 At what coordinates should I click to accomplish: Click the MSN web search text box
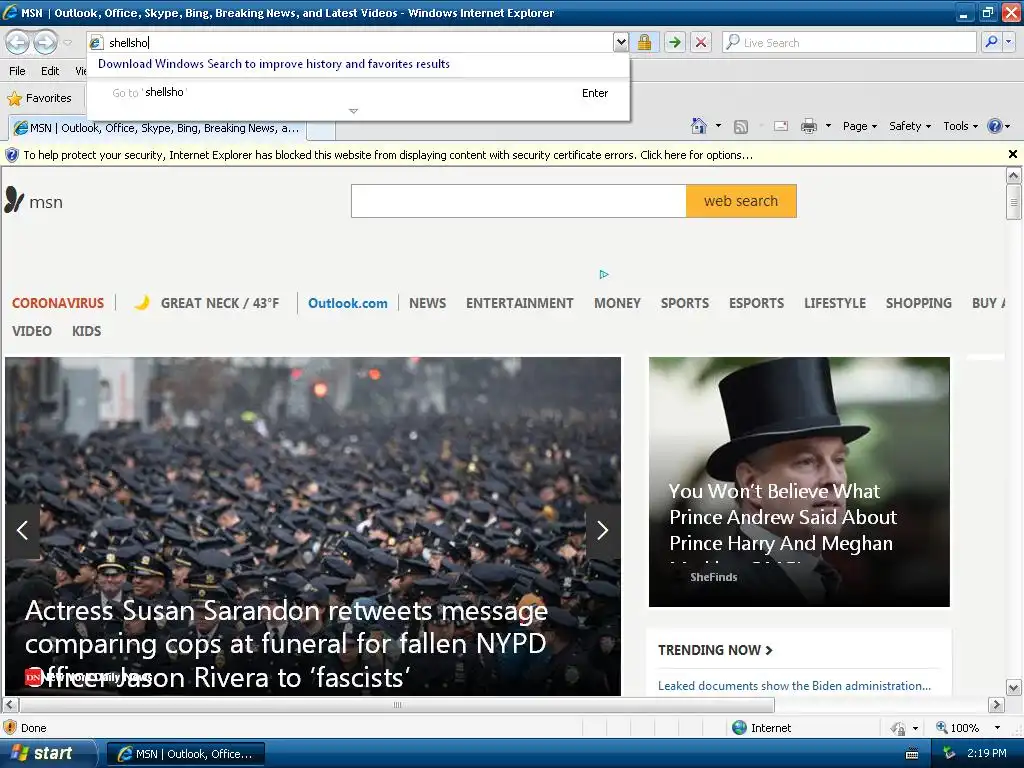[x=519, y=201]
